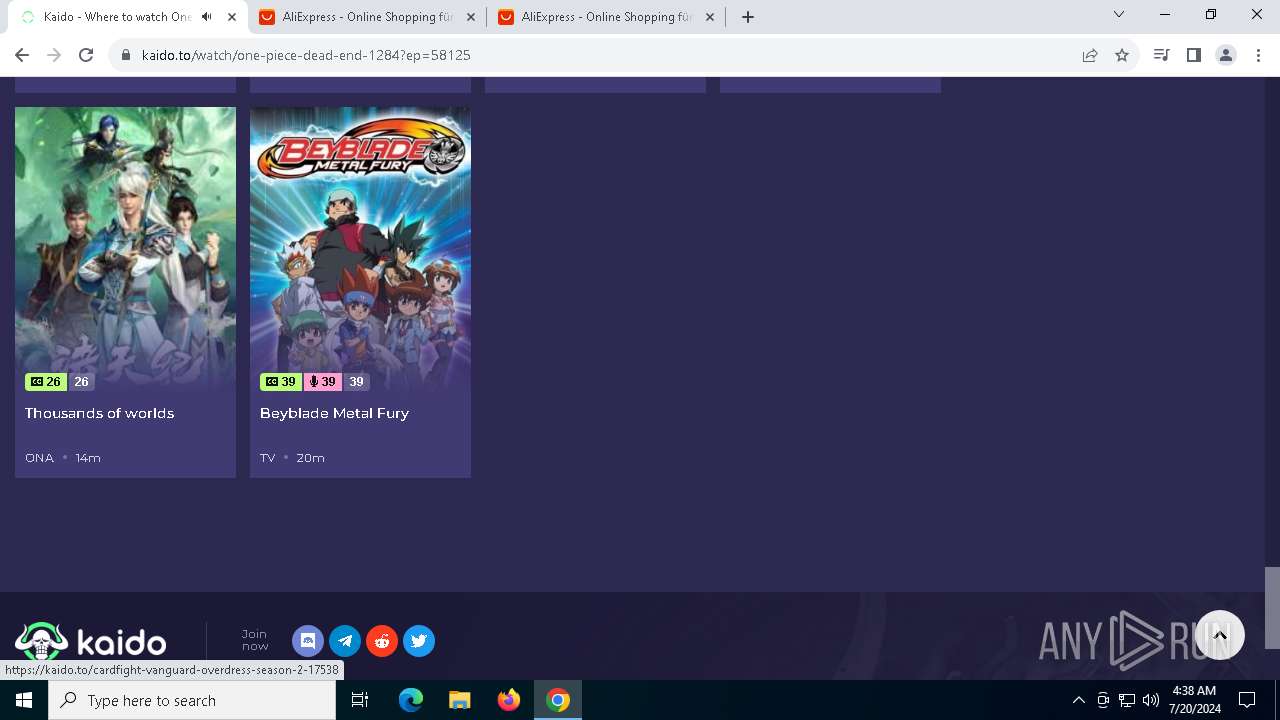Click the browser forward arrow
This screenshot has height=720, width=1280.
pyautogui.click(x=54, y=55)
